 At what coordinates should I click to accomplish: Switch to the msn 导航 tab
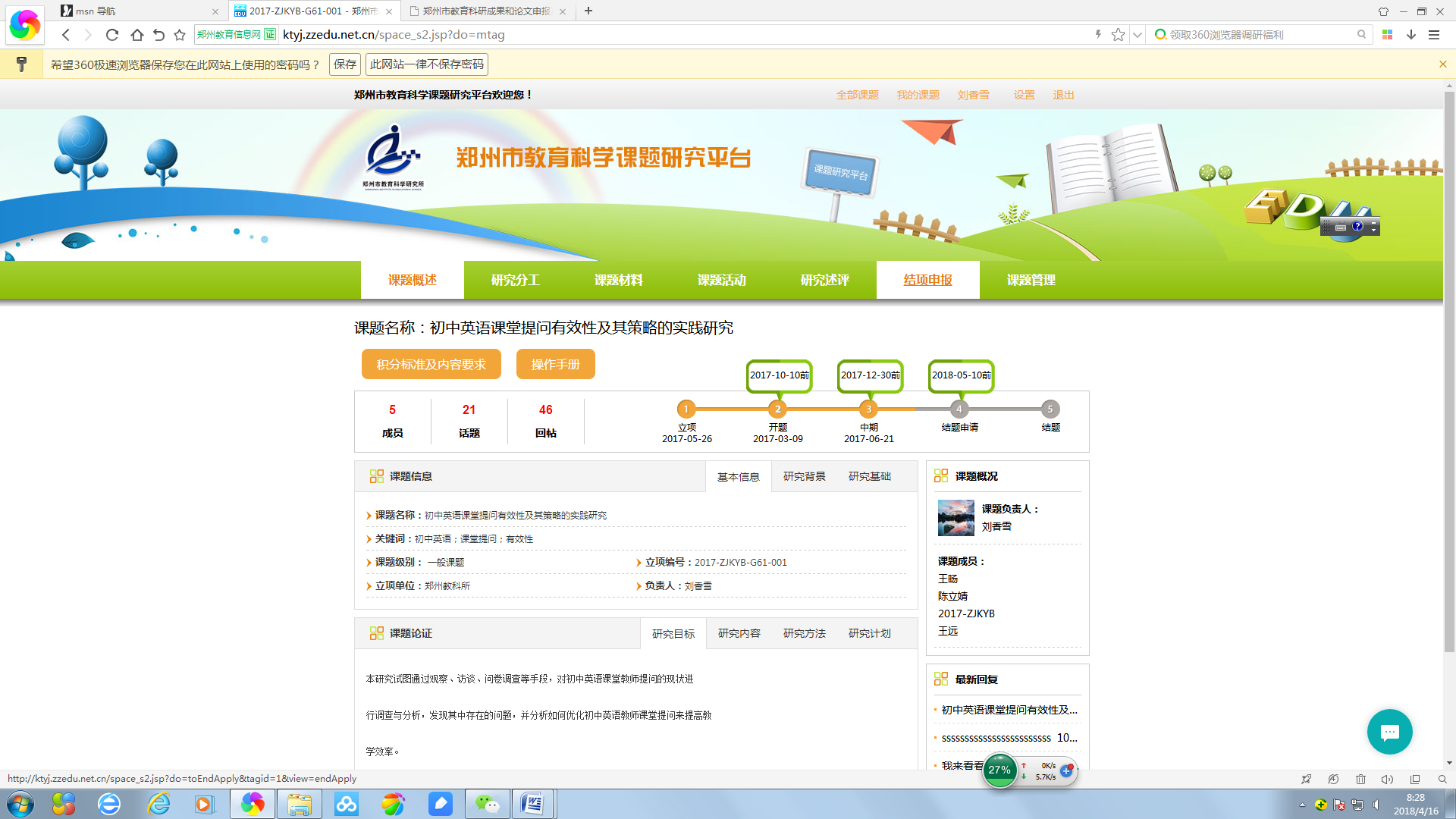click(x=140, y=11)
